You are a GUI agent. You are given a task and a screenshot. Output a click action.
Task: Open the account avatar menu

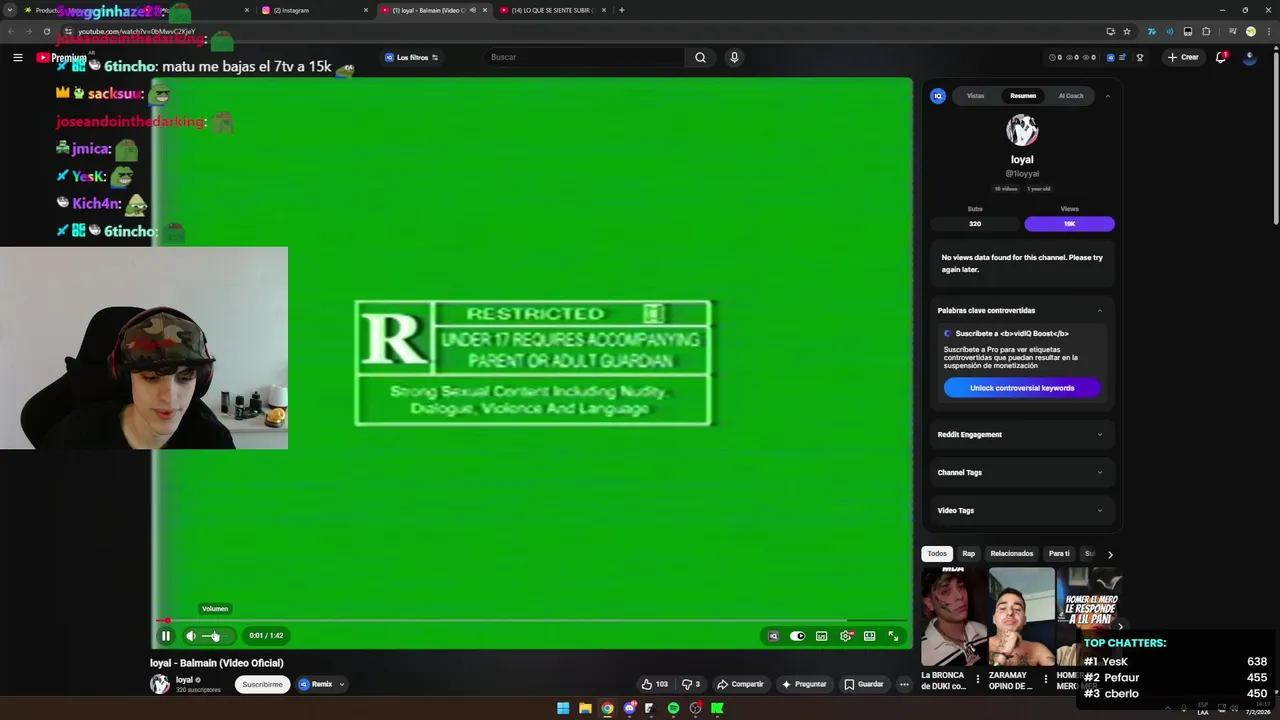pyautogui.click(x=1249, y=57)
